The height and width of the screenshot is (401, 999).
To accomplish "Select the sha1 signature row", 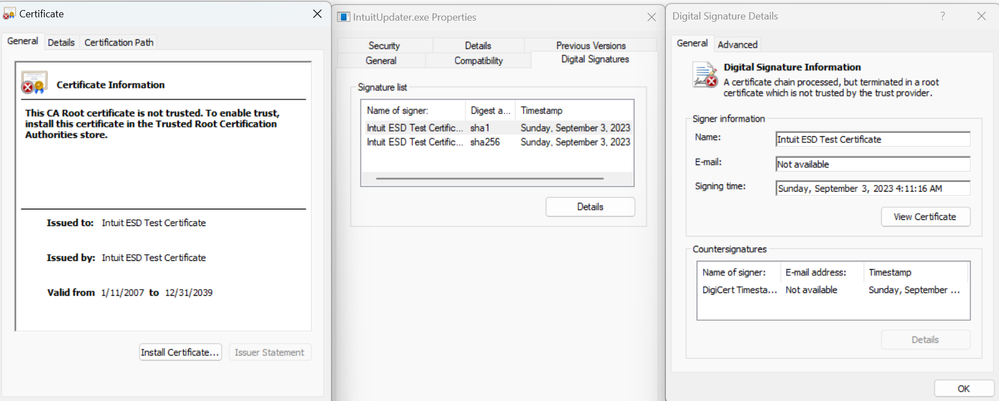I will tap(497, 128).
